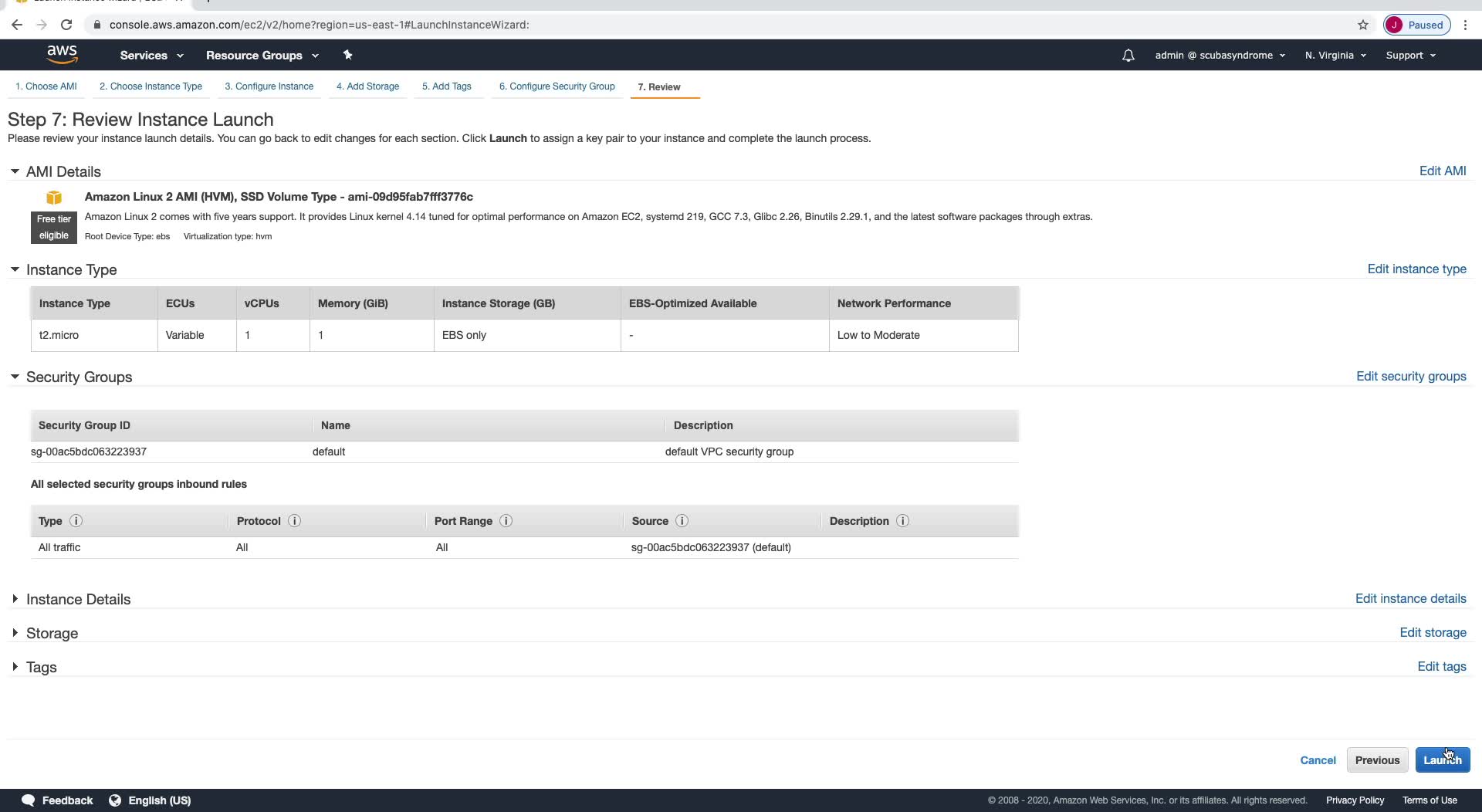Click 'default VPC security group' description text

(729, 452)
